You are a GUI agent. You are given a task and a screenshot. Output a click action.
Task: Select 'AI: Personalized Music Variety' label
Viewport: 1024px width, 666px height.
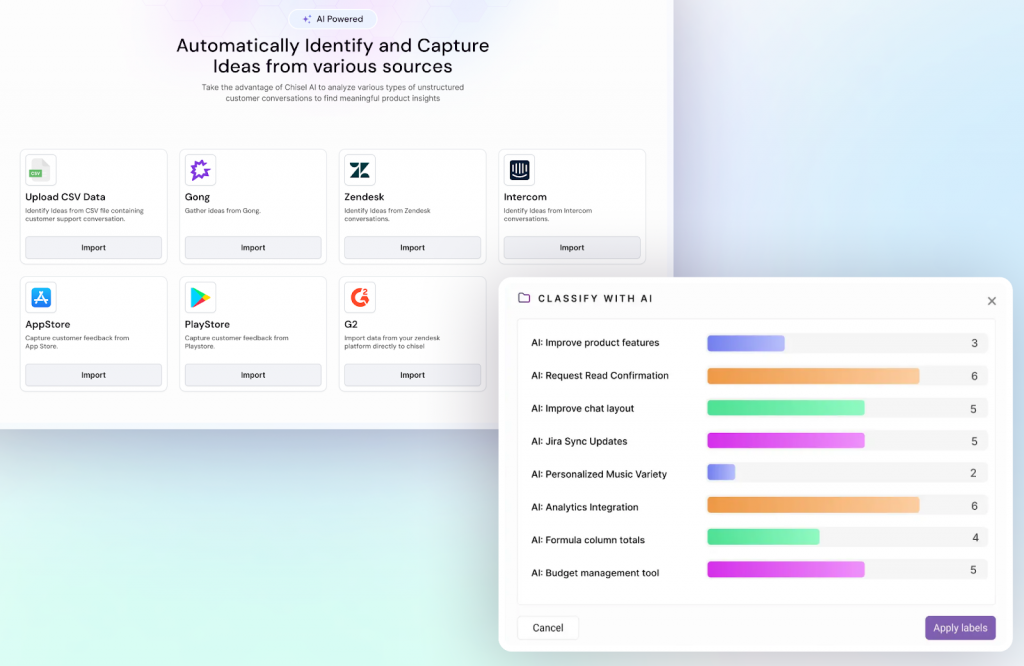[599, 474]
